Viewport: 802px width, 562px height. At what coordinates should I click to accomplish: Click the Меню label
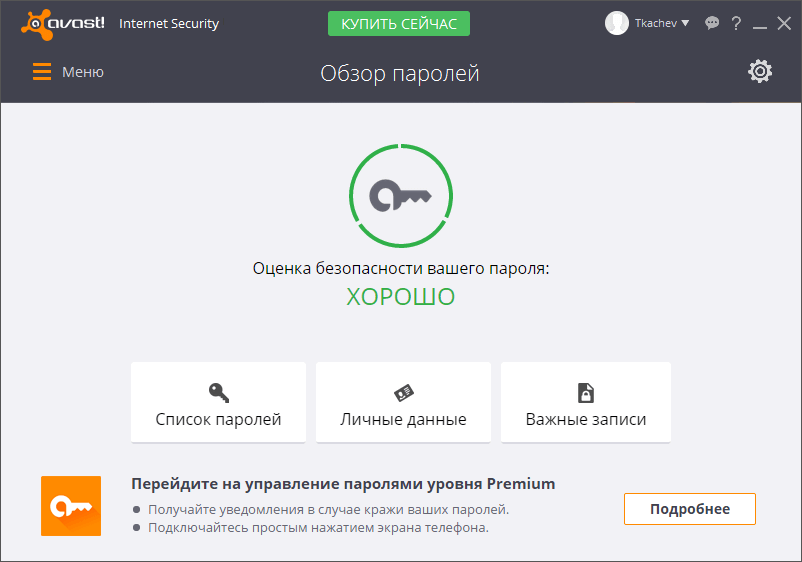coord(83,72)
